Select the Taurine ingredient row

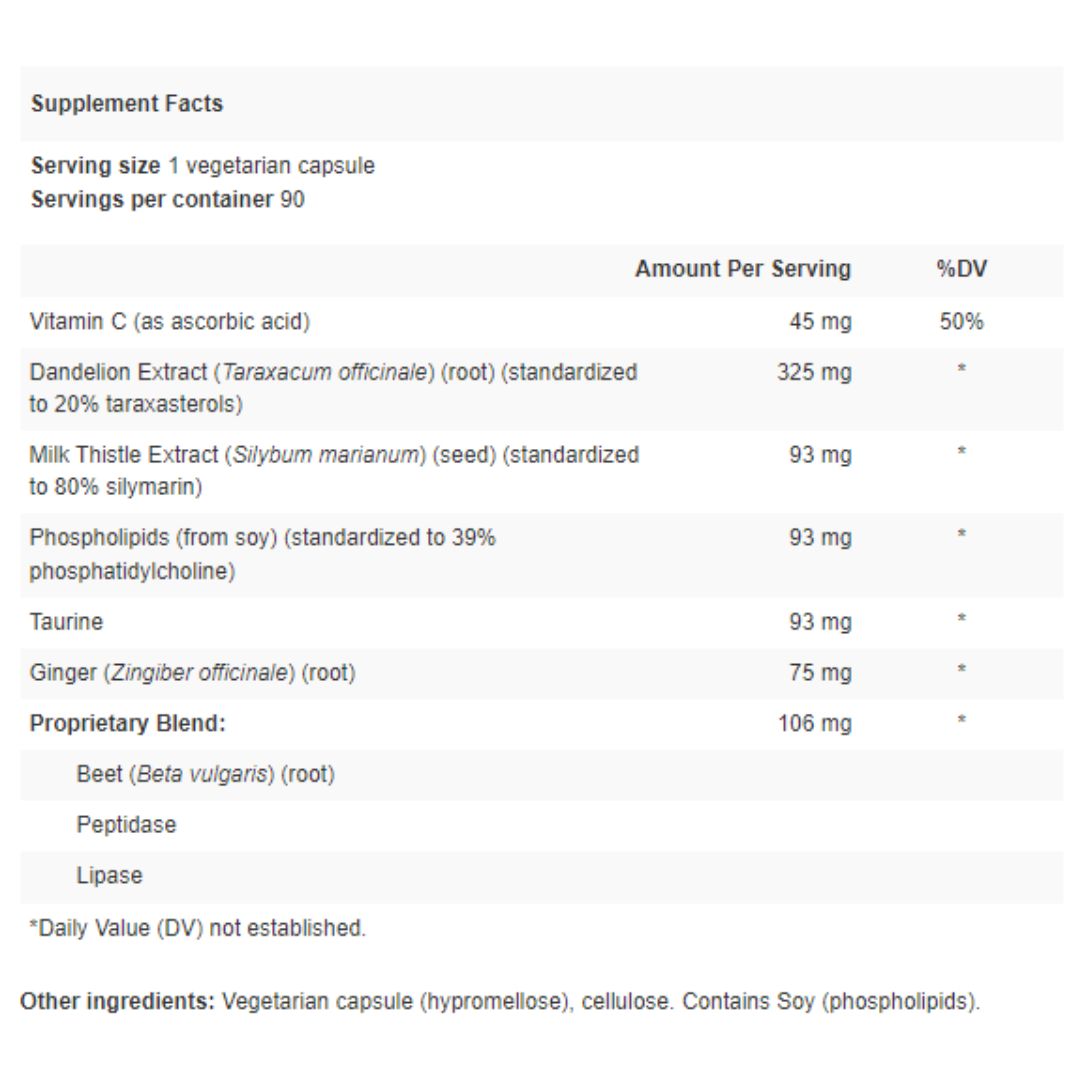(541, 622)
